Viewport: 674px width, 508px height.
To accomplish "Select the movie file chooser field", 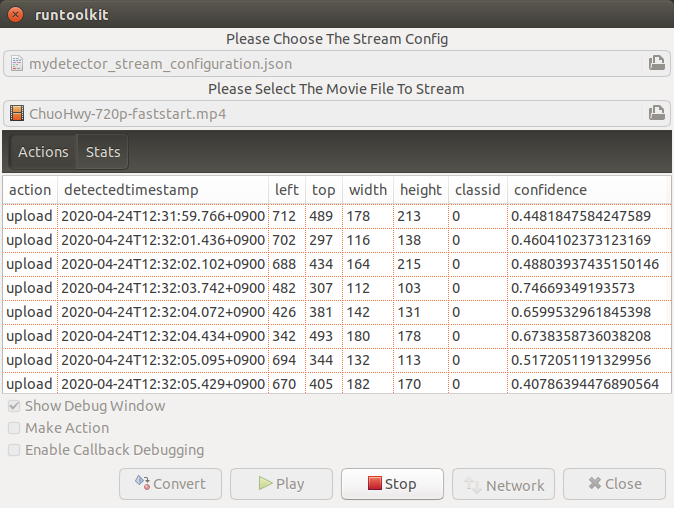I will [x=337, y=113].
